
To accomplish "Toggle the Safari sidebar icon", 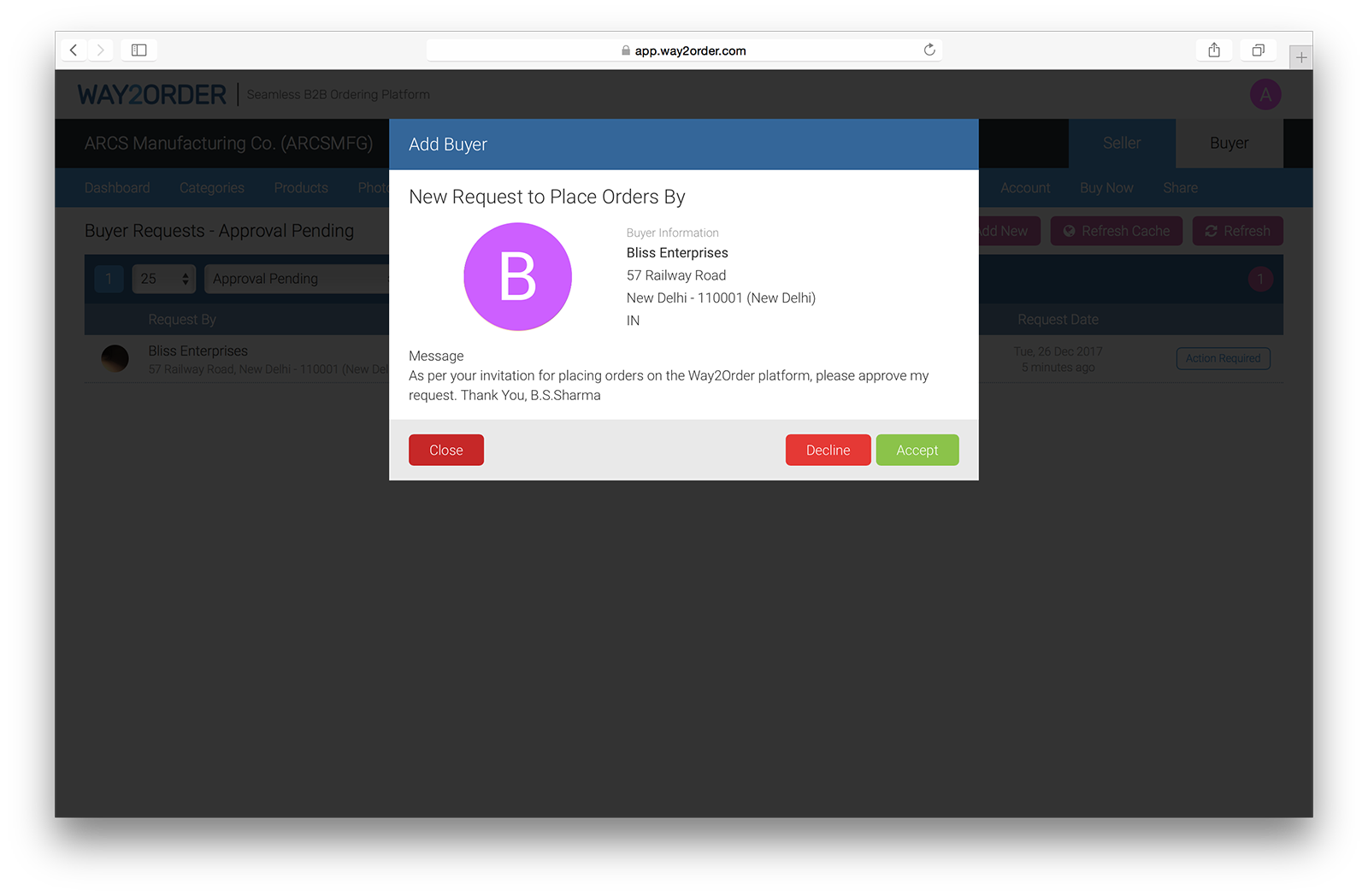I will point(139,50).
